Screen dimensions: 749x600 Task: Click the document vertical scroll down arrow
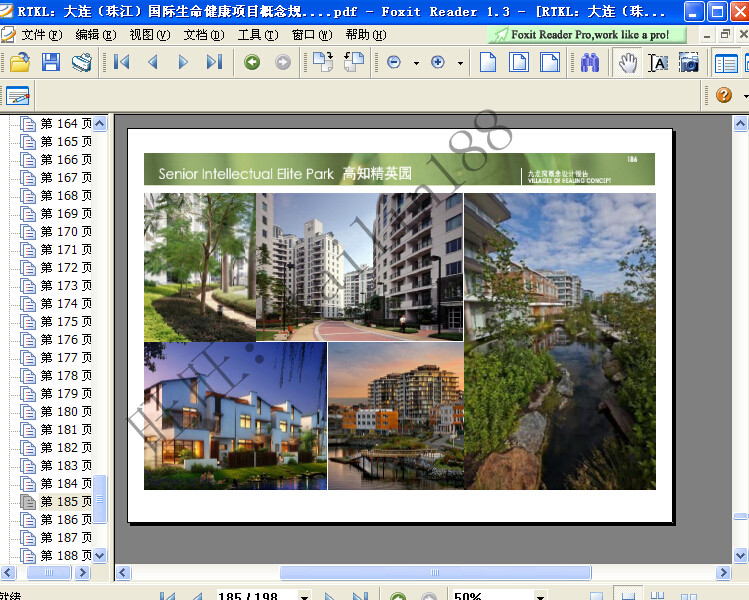pos(740,556)
